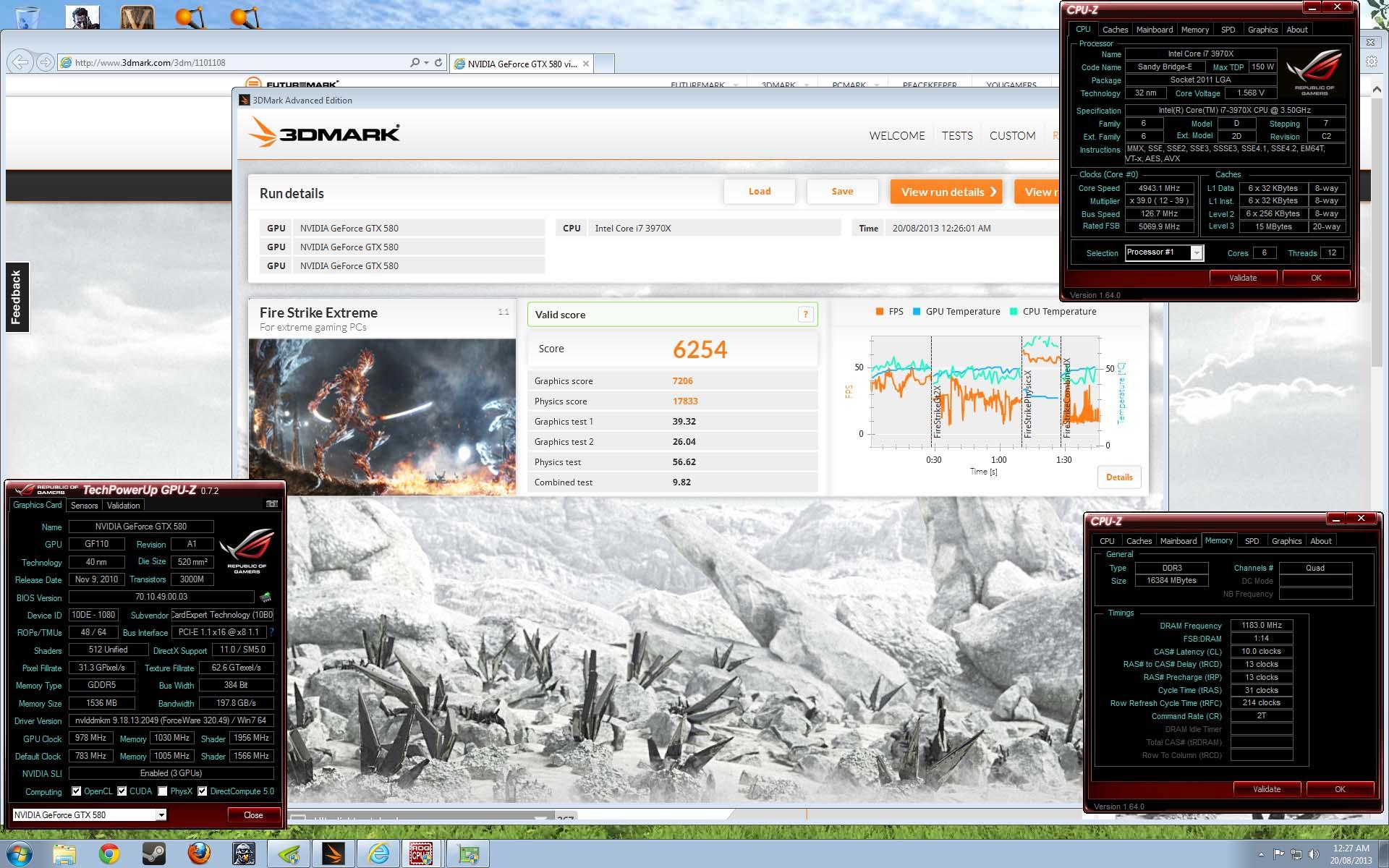The height and width of the screenshot is (868, 1389).
Task: Go forward in Internet Explorer
Action: tap(45, 62)
